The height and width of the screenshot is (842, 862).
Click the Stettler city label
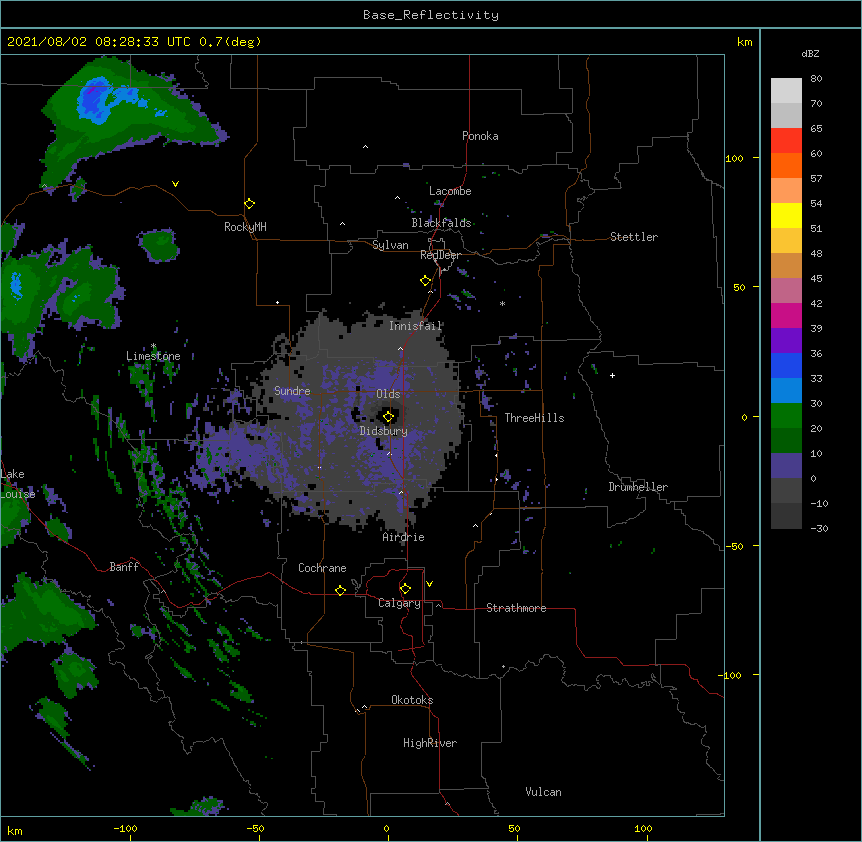pyautogui.click(x=633, y=237)
